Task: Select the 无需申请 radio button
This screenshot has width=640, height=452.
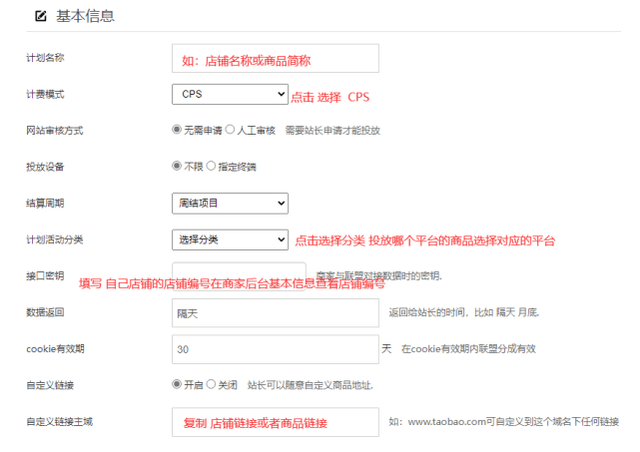Action: [177, 130]
